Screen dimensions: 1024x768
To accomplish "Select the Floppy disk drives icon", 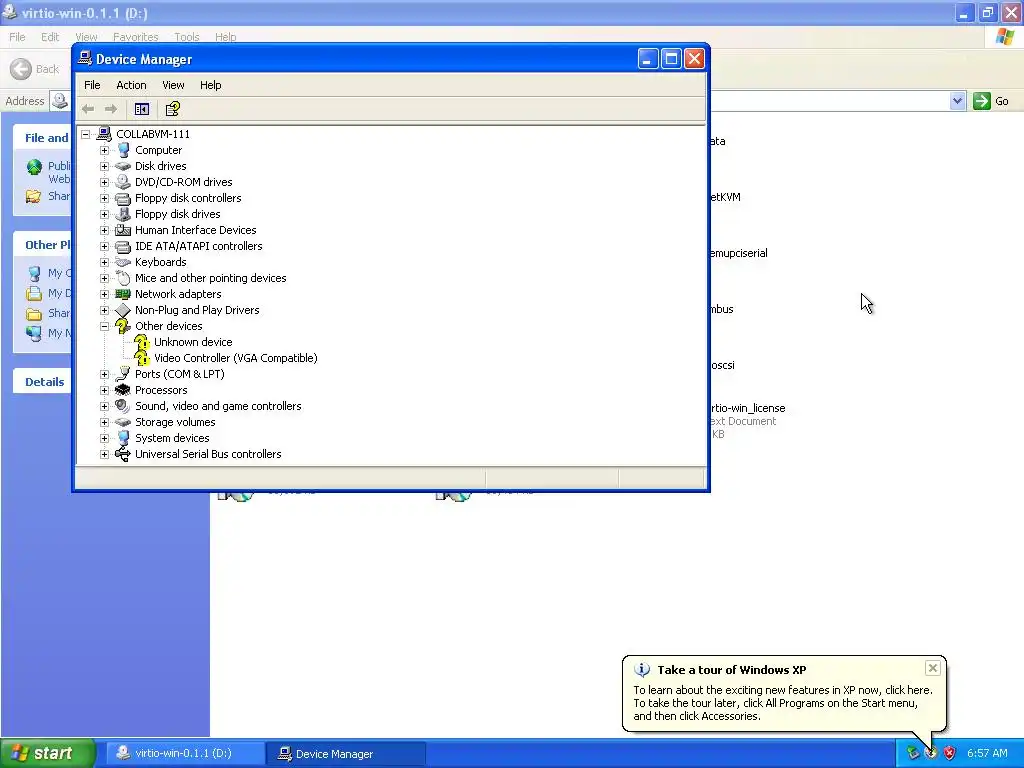I will coord(123,214).
